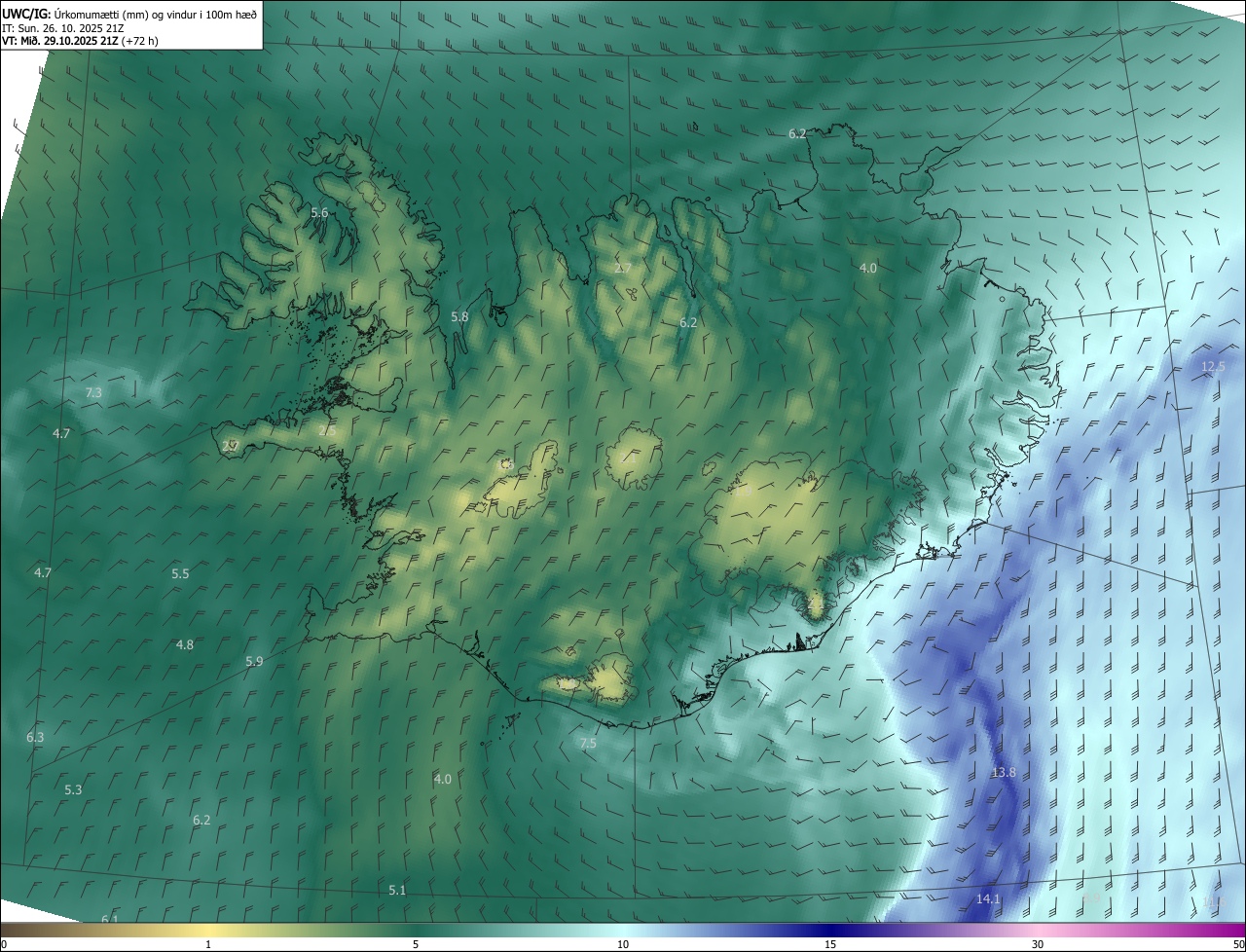Click the 0 tick on the colour scale
The width and height of the screenshot is (1246, 952).
tap(4, 944)
